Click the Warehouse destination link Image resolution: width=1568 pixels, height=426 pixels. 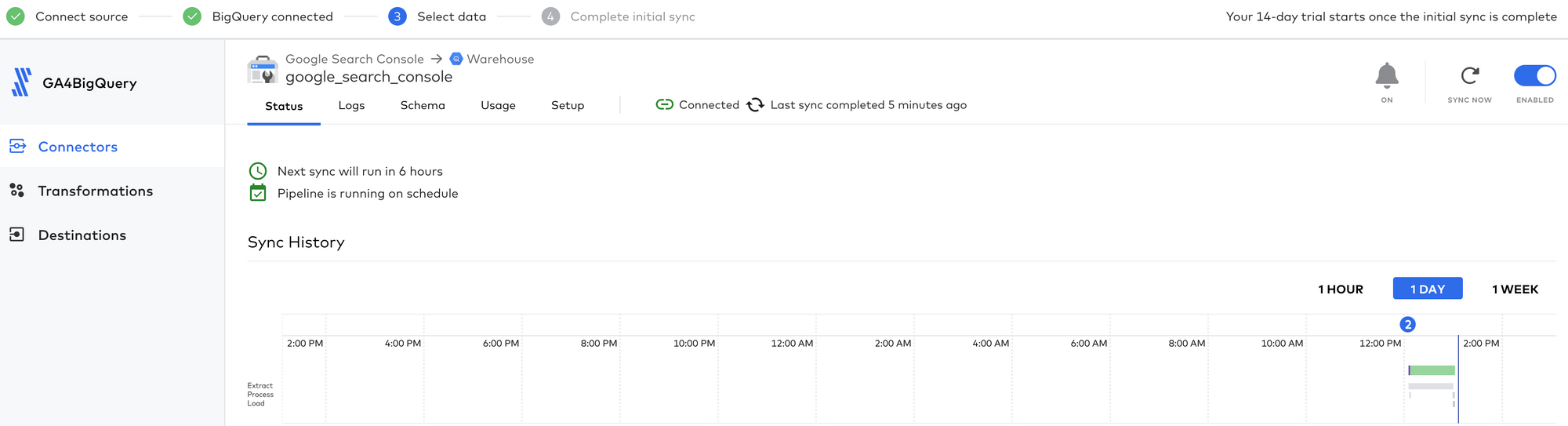(x=500, y=59)
